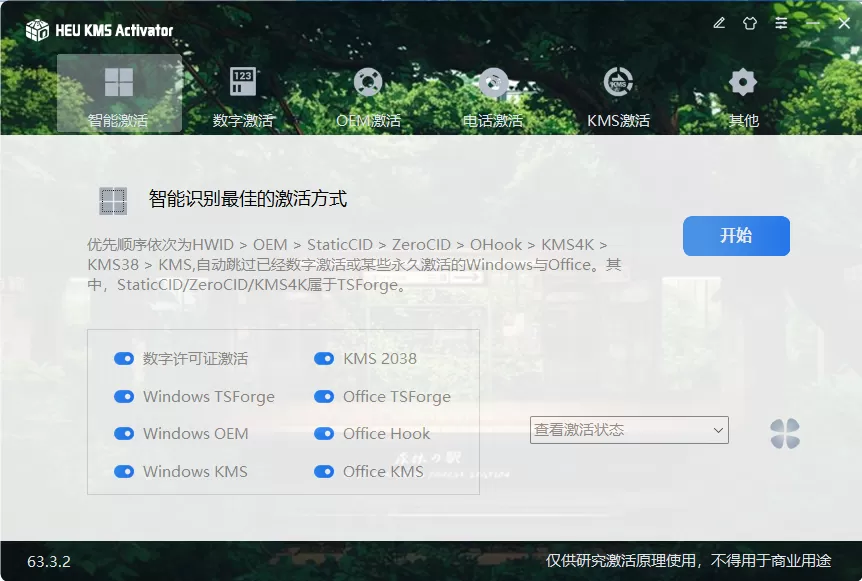Click the four-leaf clover icon beside the dropdown

point(786,434)
